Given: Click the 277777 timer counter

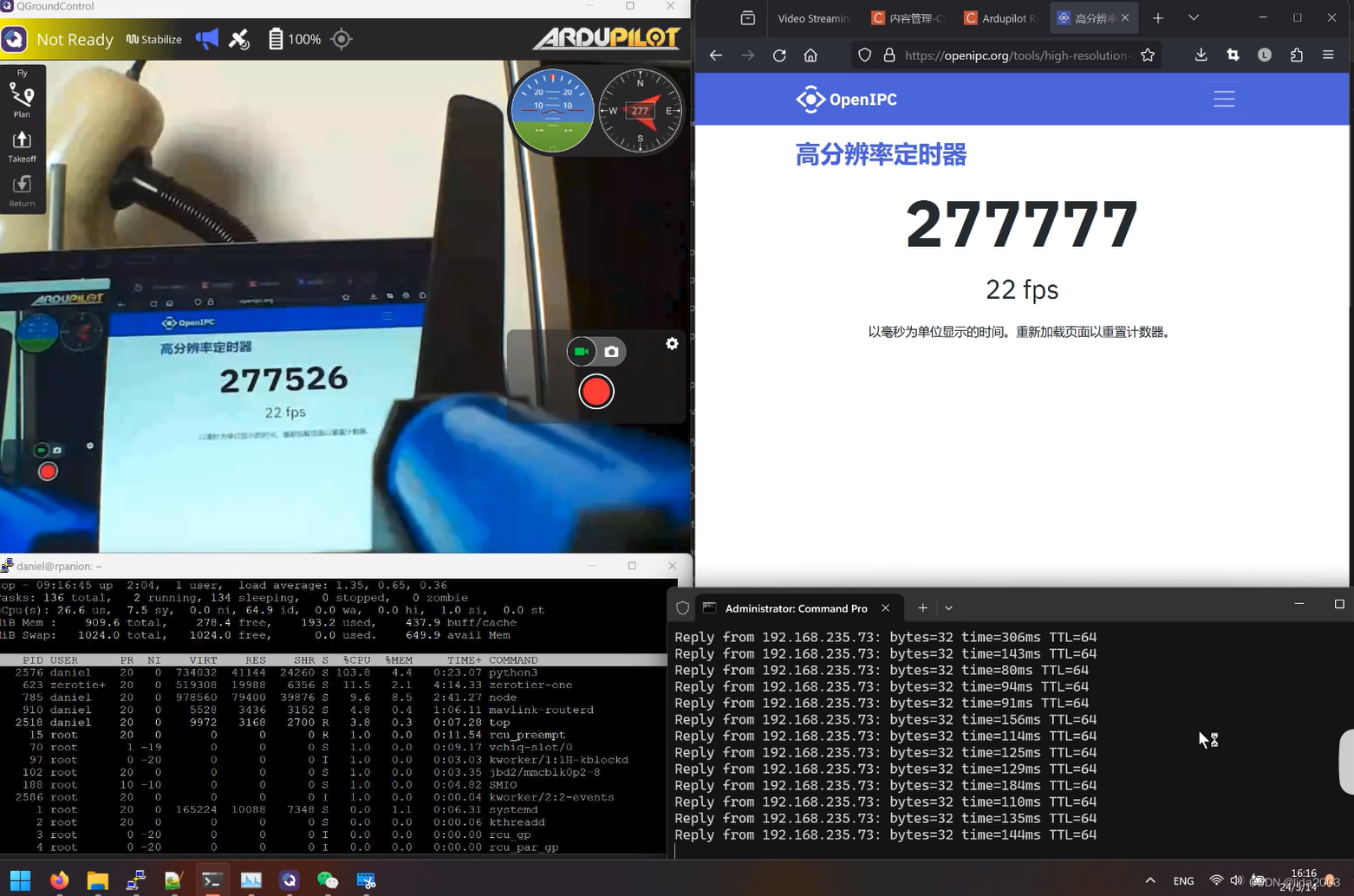Looking at the screenshot, I should pyautogui.click(x=1022, y=224).
